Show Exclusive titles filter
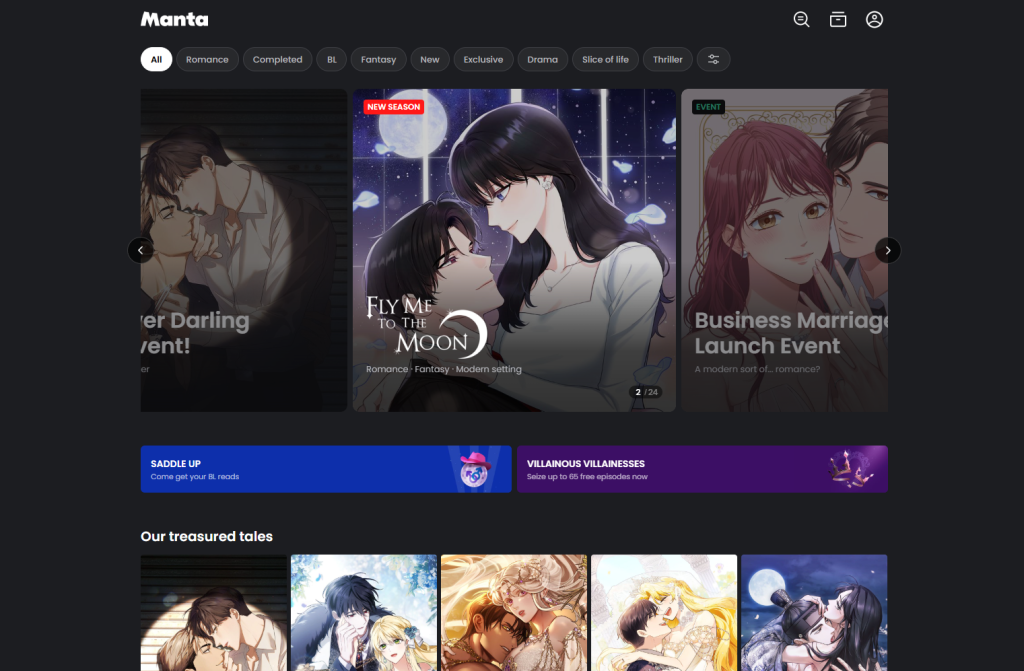 tap(483, 60)
